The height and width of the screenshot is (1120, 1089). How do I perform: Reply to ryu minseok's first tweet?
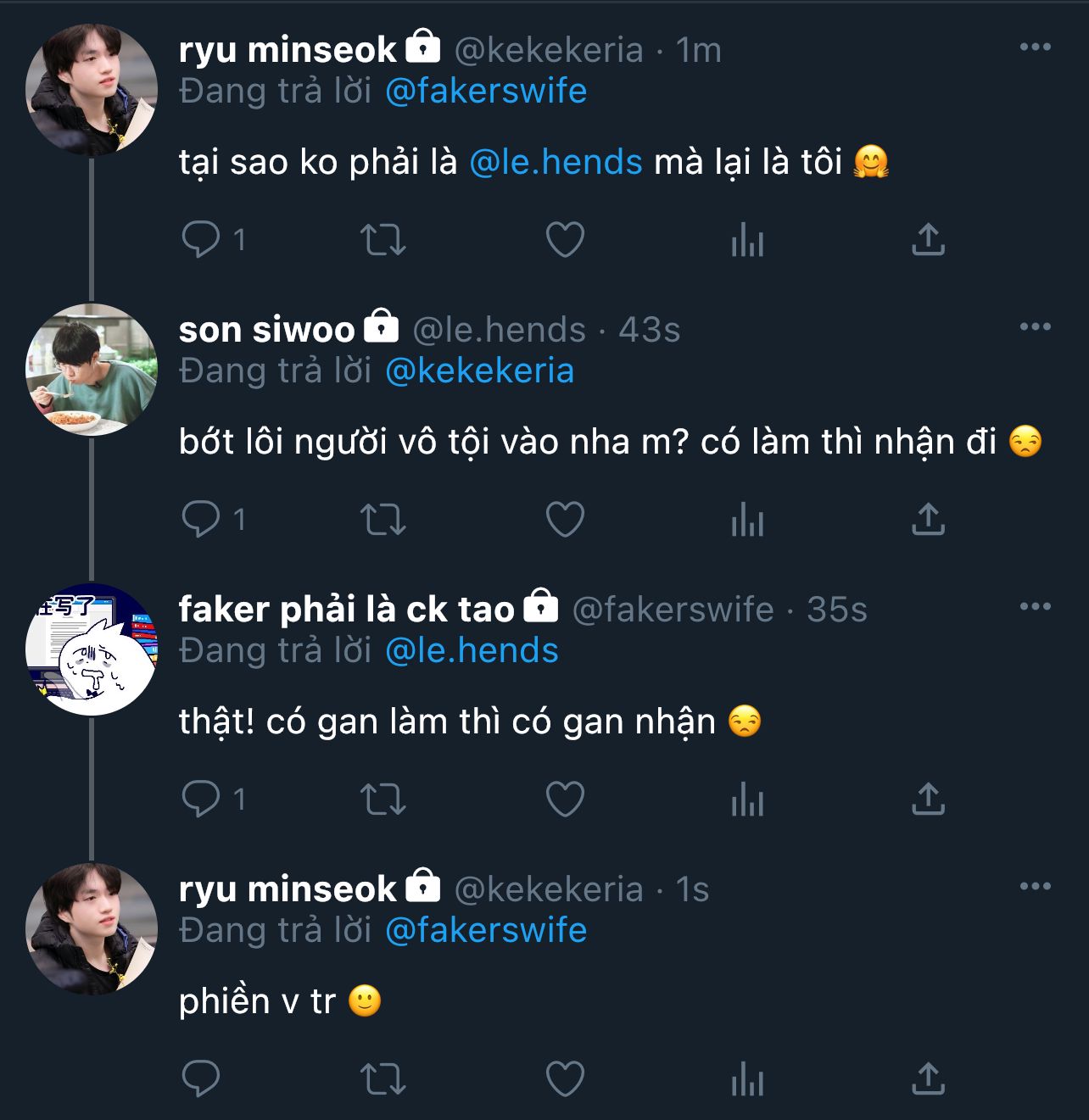coord(201,239)
